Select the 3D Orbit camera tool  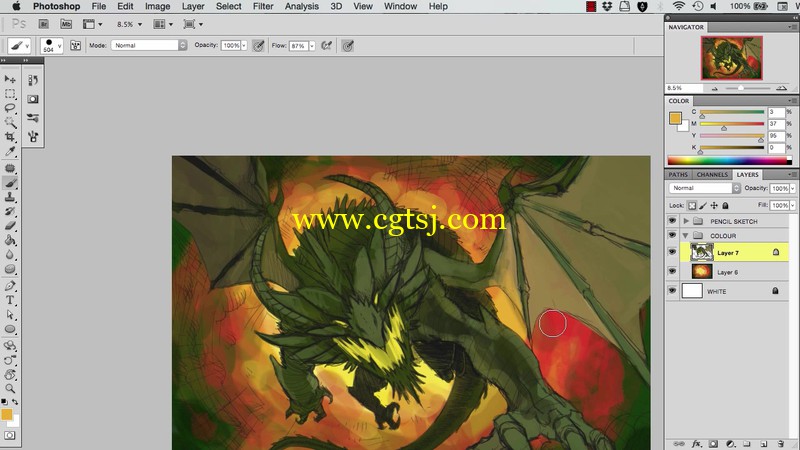[10, 360]
